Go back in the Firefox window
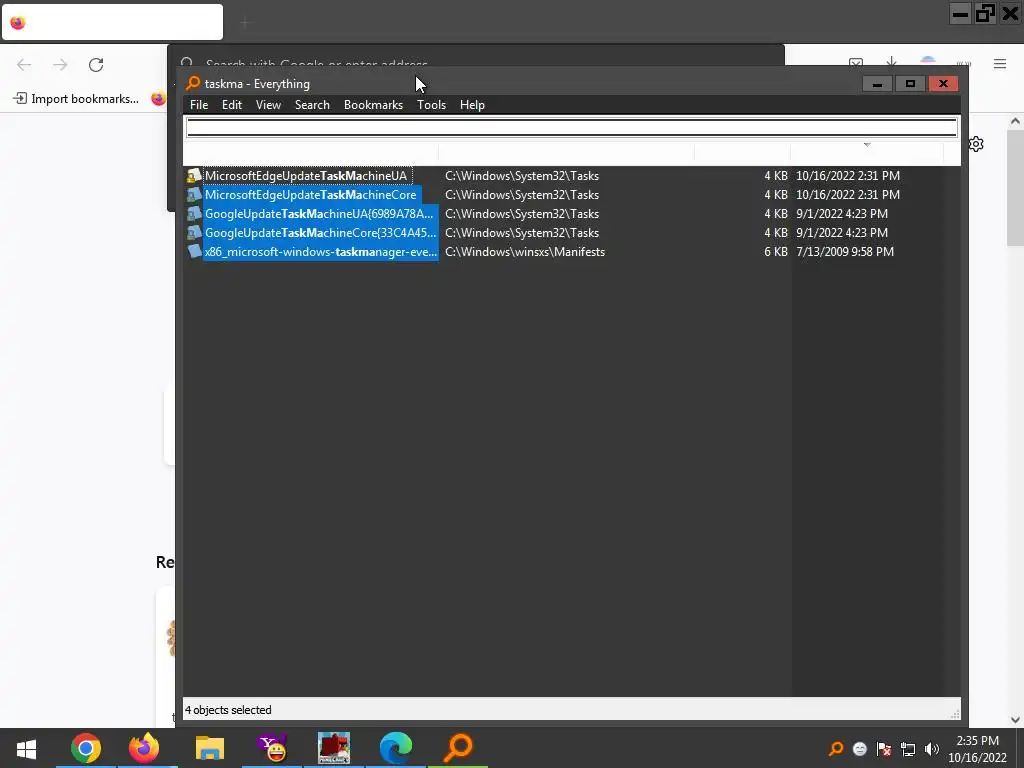 [24, 64]
